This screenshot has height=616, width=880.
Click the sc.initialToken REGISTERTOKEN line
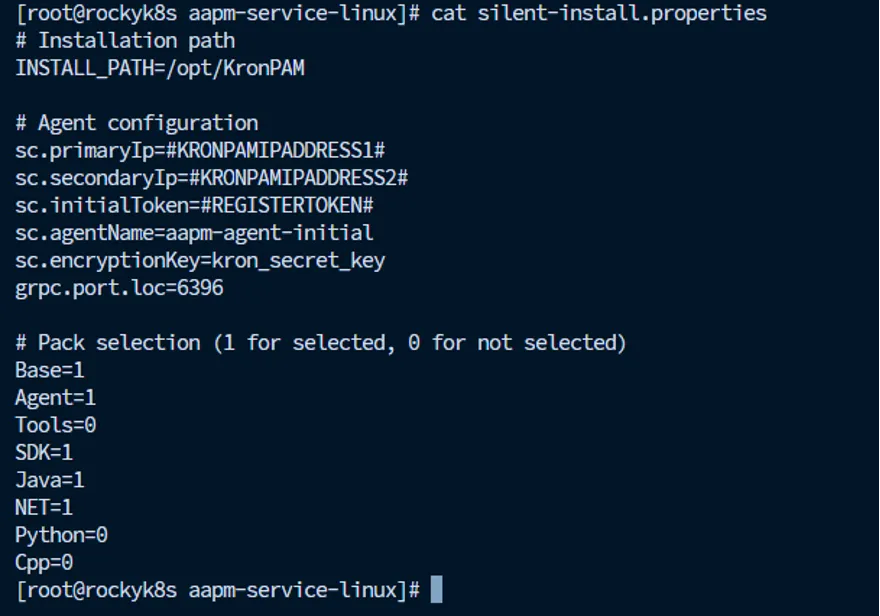[194, 205]
